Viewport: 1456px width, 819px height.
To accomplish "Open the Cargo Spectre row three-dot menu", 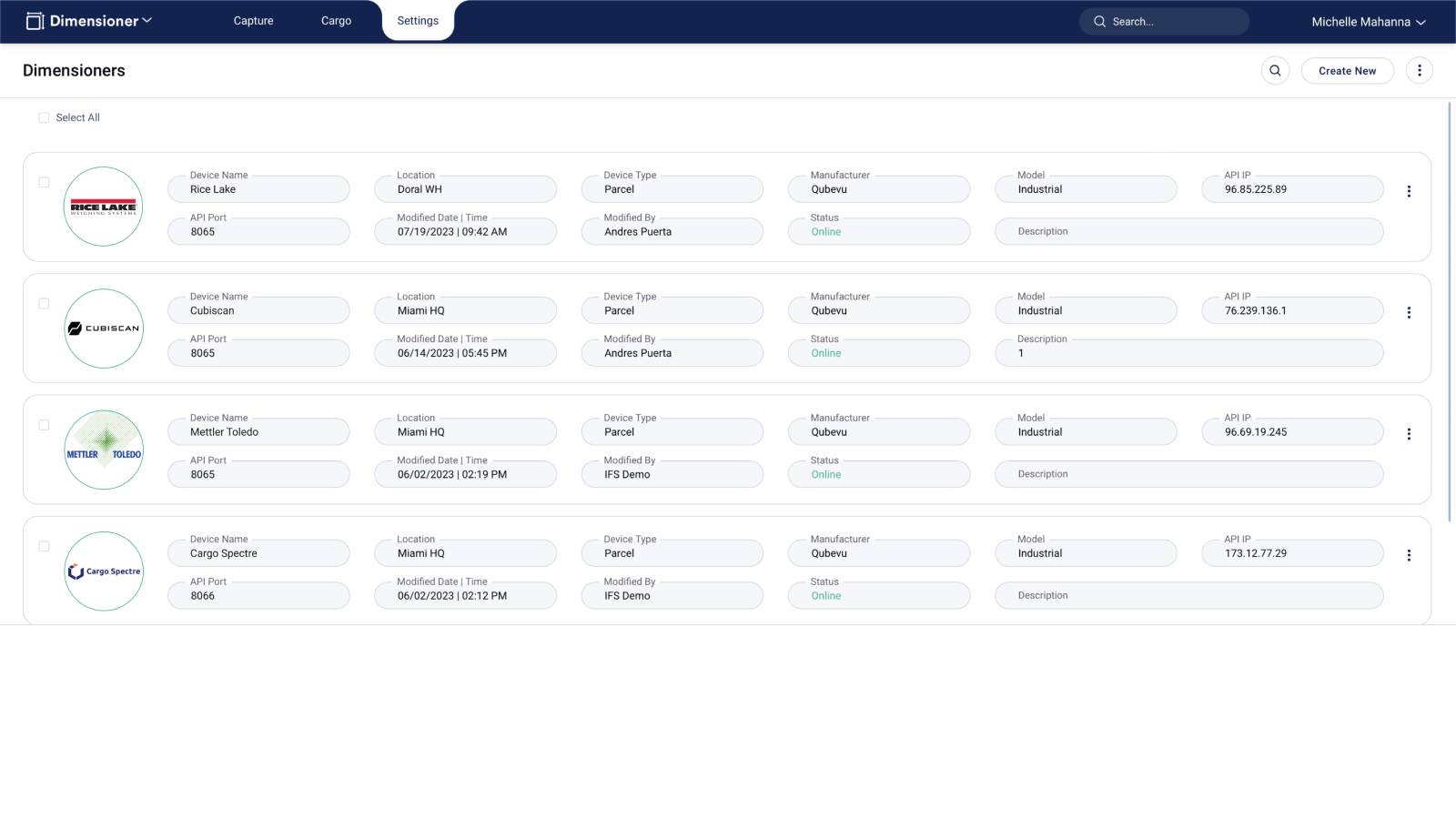I will (x=1409, y=555).
